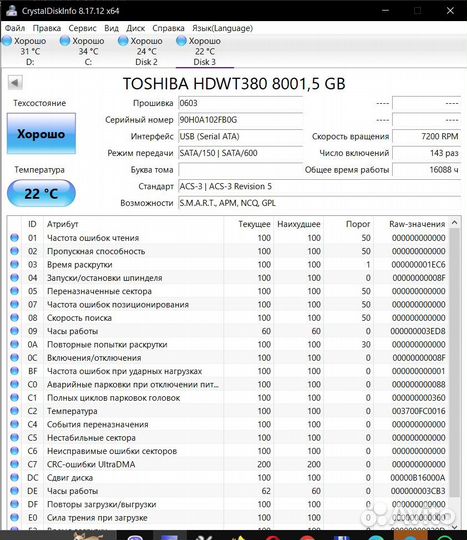Click status icon of Пропускная способность row
This screenshot has height=540, width=467.
[x=14, y=251]
